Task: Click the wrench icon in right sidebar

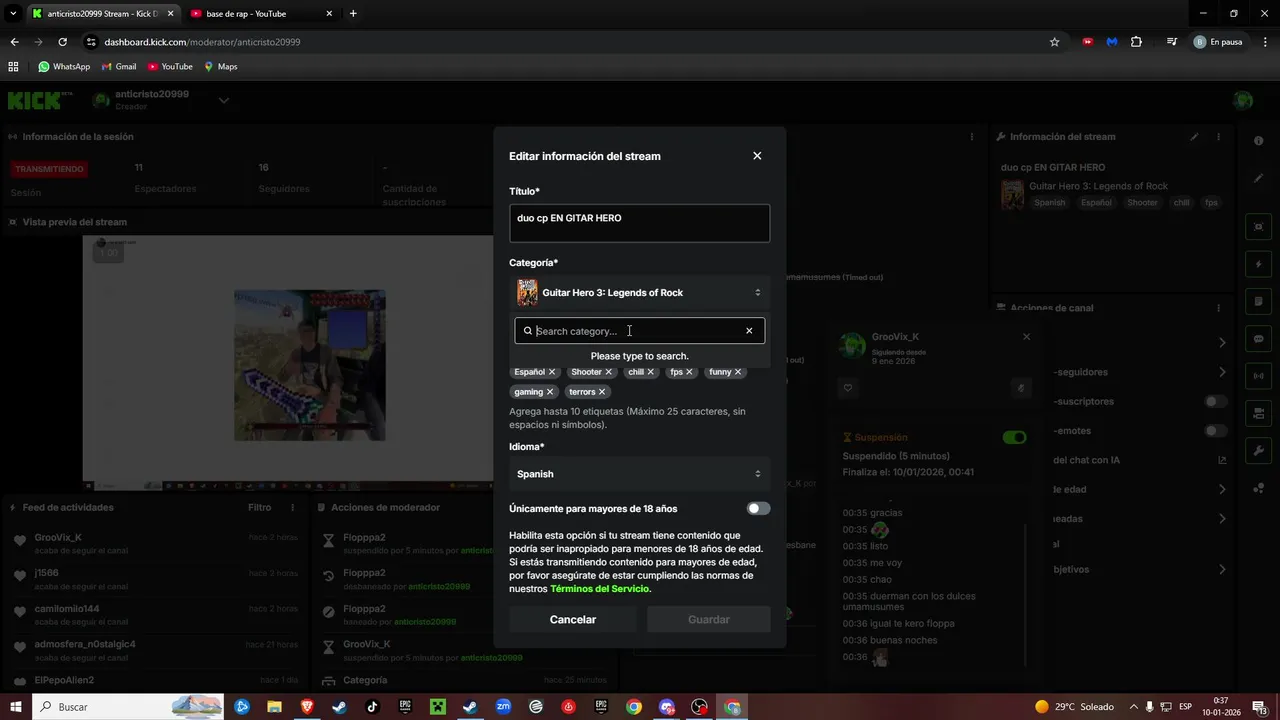Action: pos(1258,451)
